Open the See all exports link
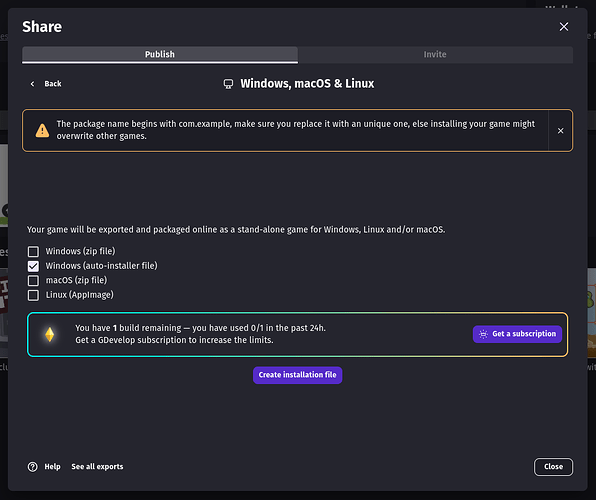The height and width of the screenshot is (500, 596). tap(97, 467)
